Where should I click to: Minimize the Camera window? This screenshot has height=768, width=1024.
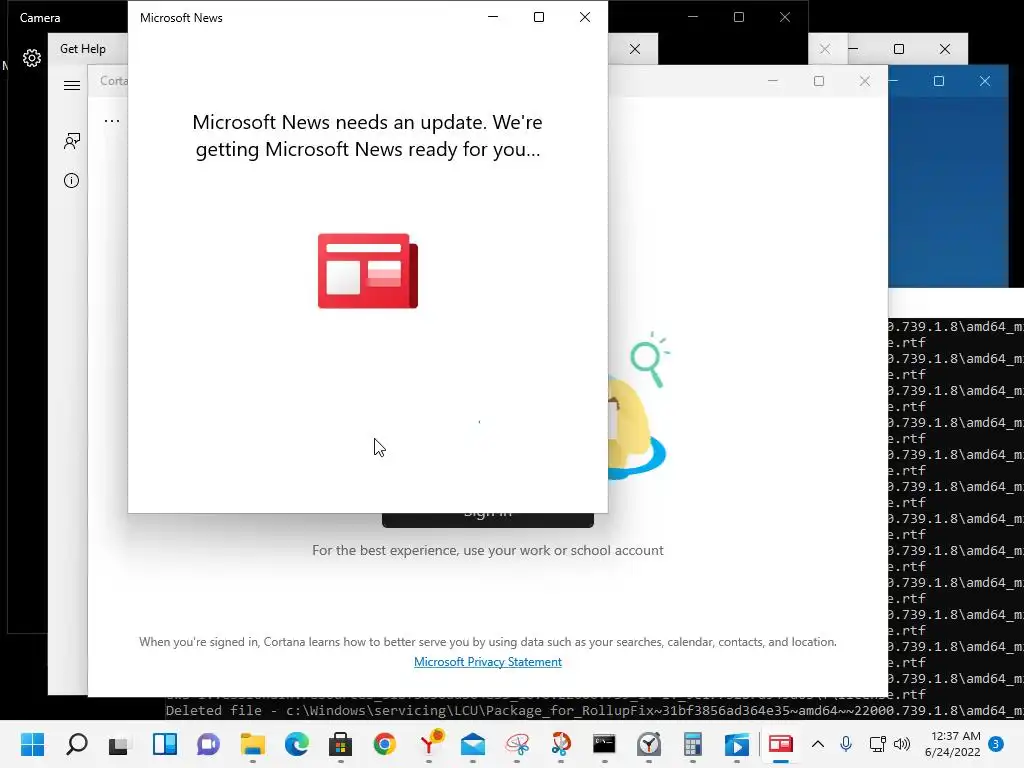693,17
